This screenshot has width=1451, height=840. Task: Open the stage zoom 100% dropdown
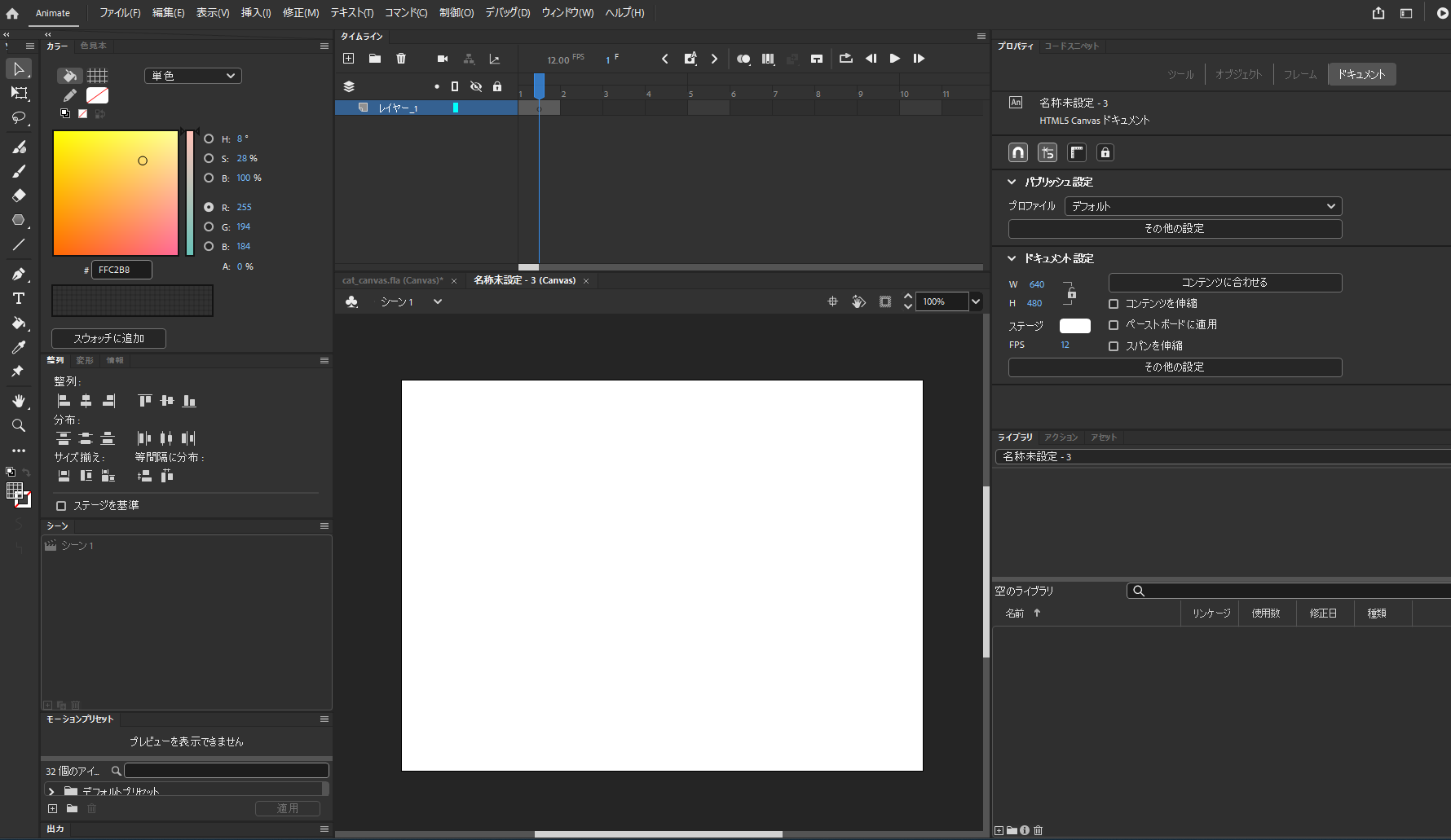975,301
